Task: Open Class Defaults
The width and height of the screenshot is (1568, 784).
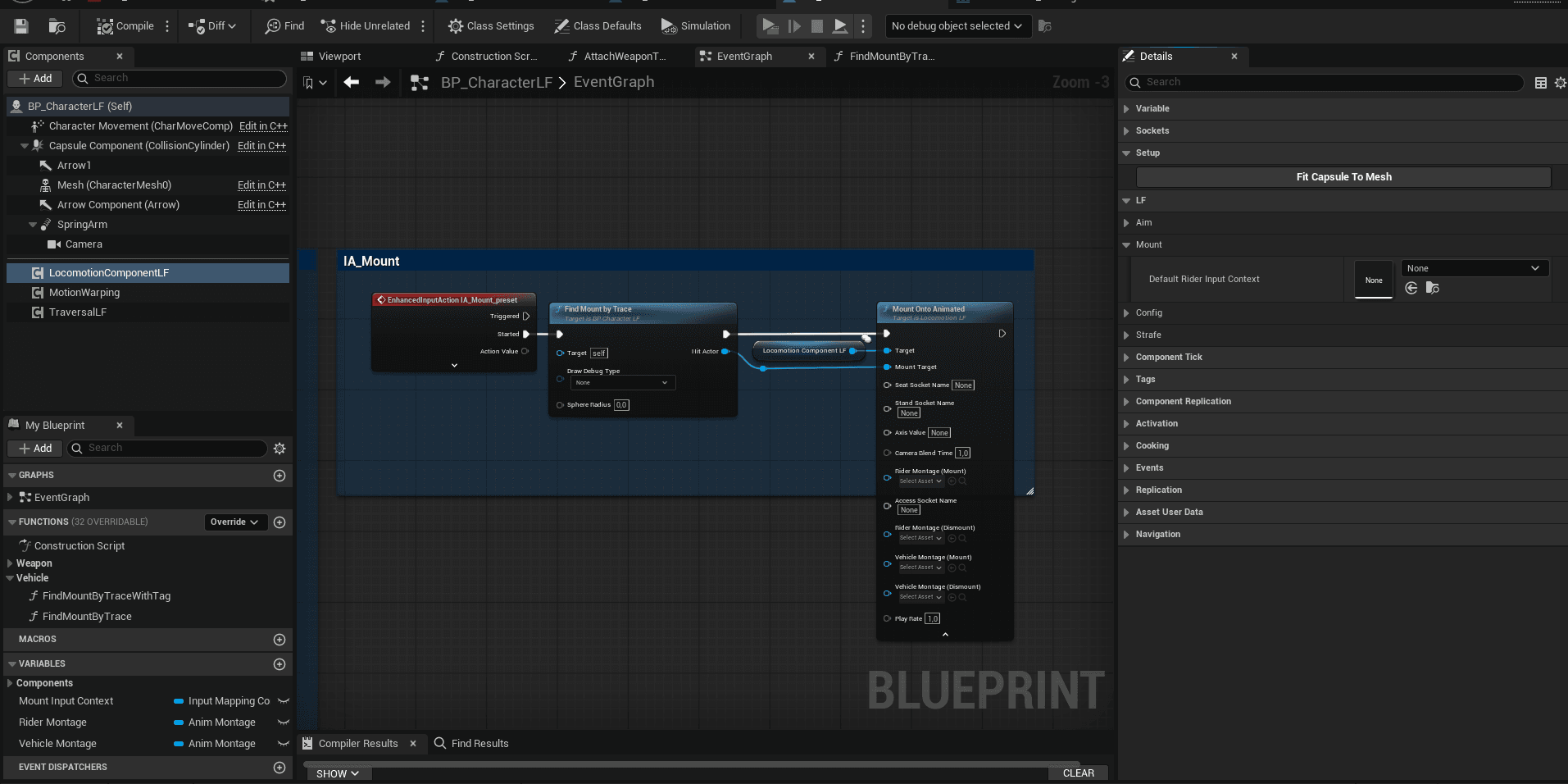Action: tap(598, 26)
